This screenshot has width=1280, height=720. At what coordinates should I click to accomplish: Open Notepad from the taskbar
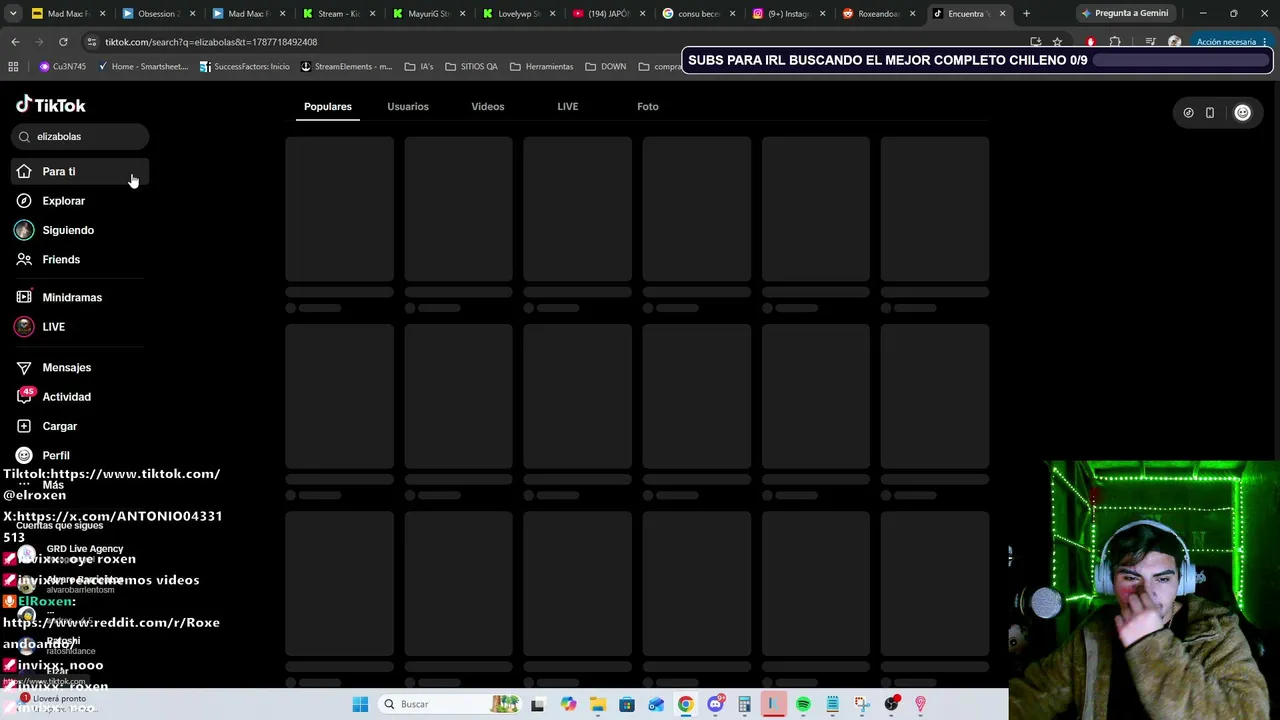point(832,704)
